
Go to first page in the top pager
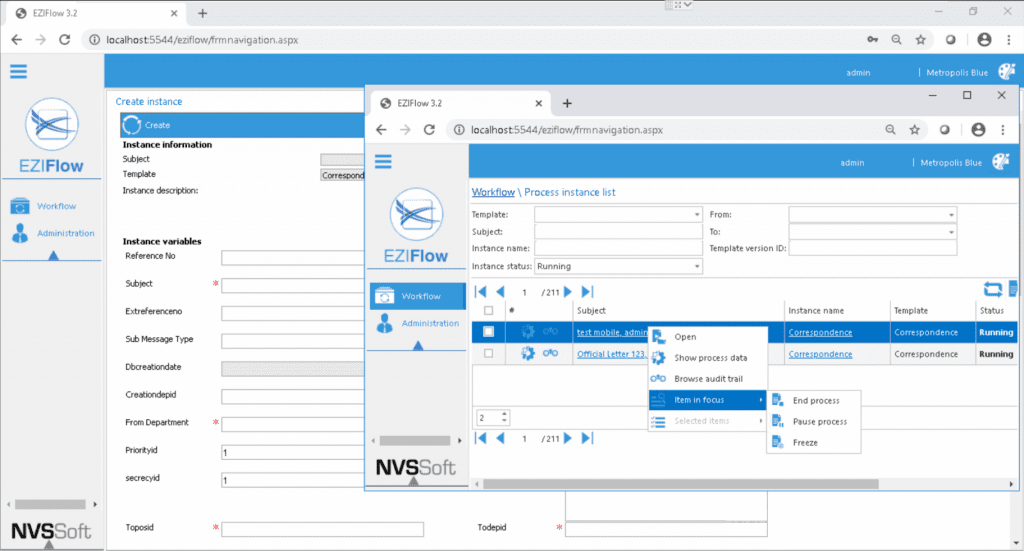[481, 292]
